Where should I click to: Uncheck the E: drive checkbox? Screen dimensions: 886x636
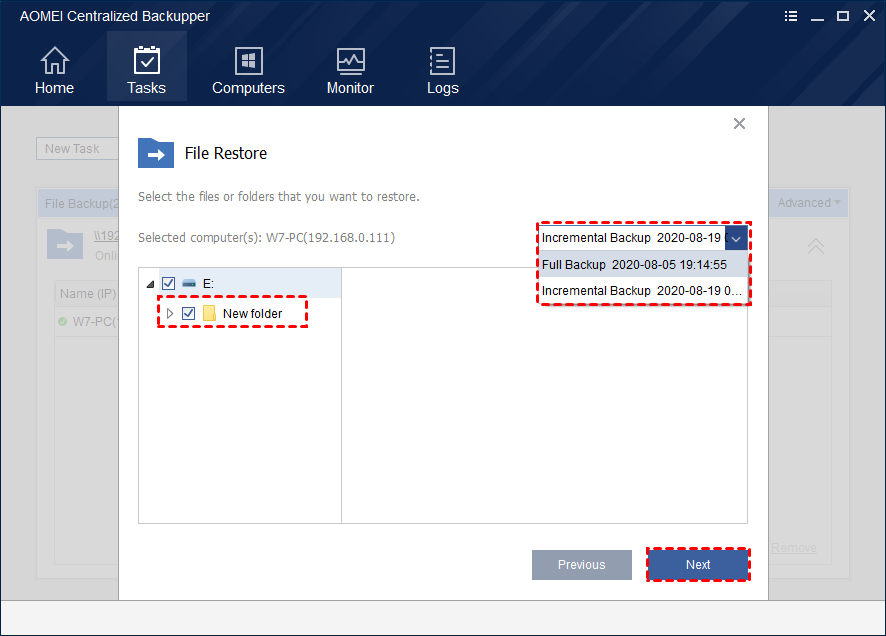pyautogui.click(x=168, y=284)
